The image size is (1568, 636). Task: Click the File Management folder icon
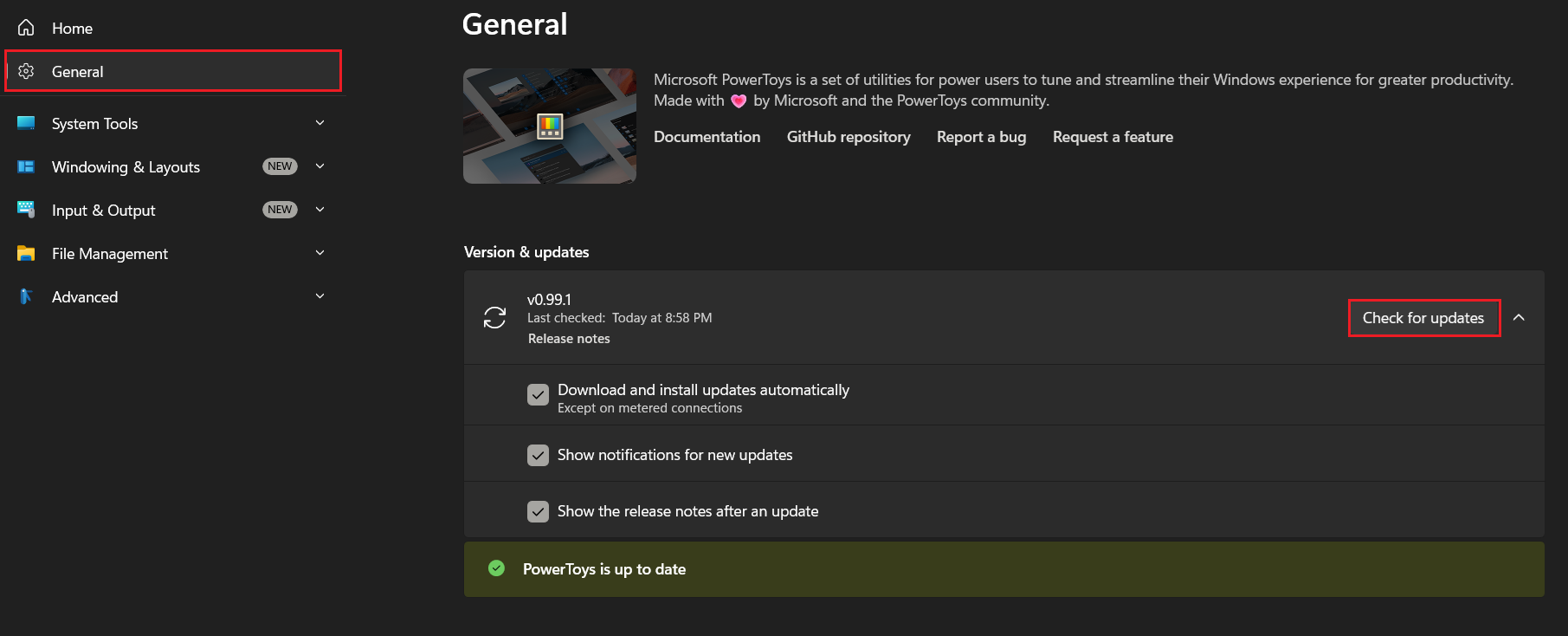(26, 253)
